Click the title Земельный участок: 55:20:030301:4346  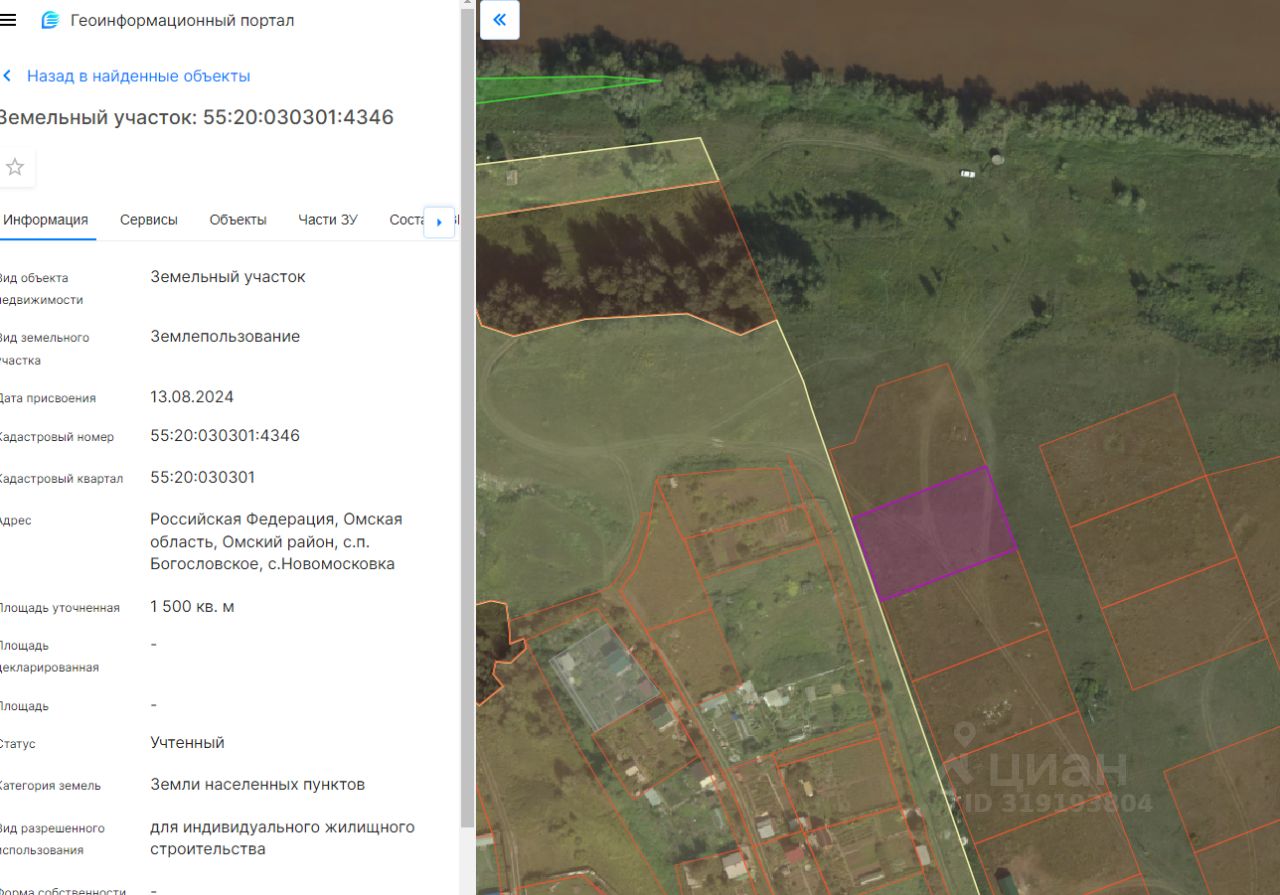(x=195, y=117)
